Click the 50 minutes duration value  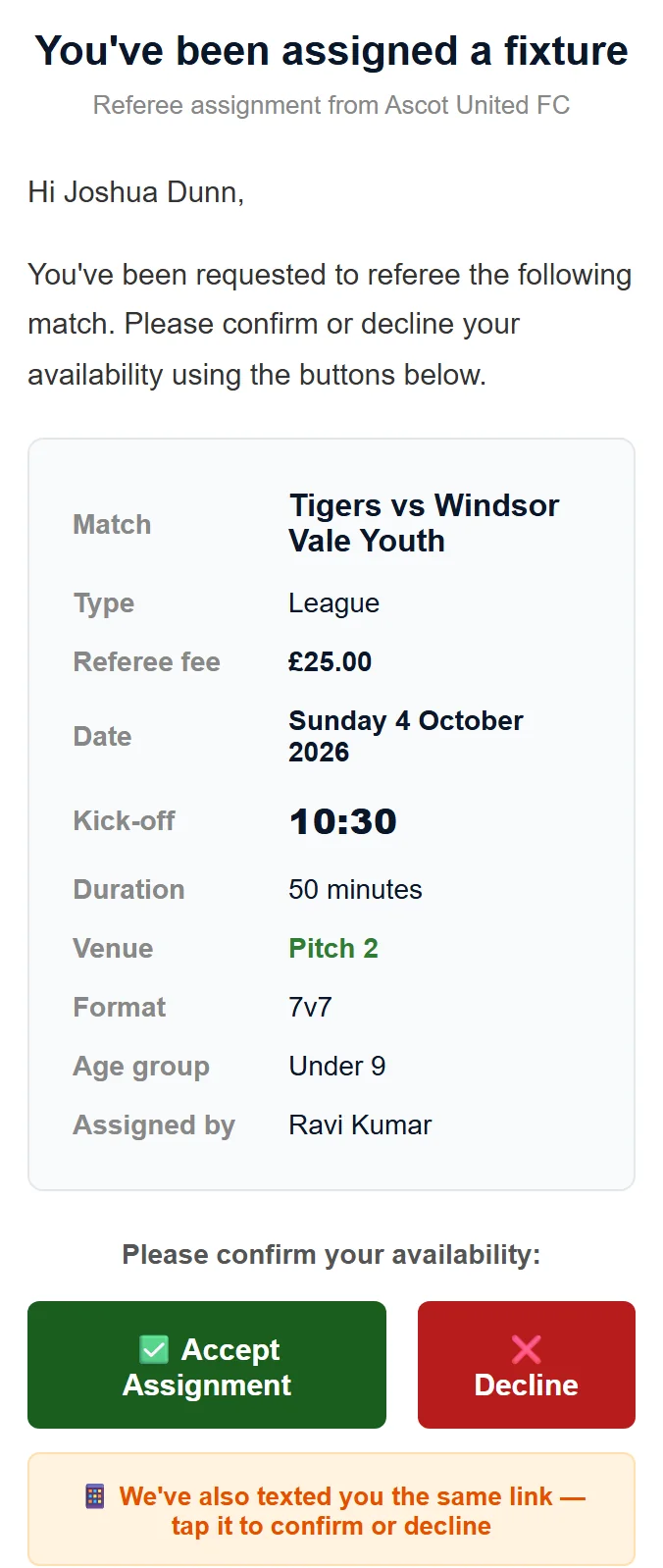(355, 889)
